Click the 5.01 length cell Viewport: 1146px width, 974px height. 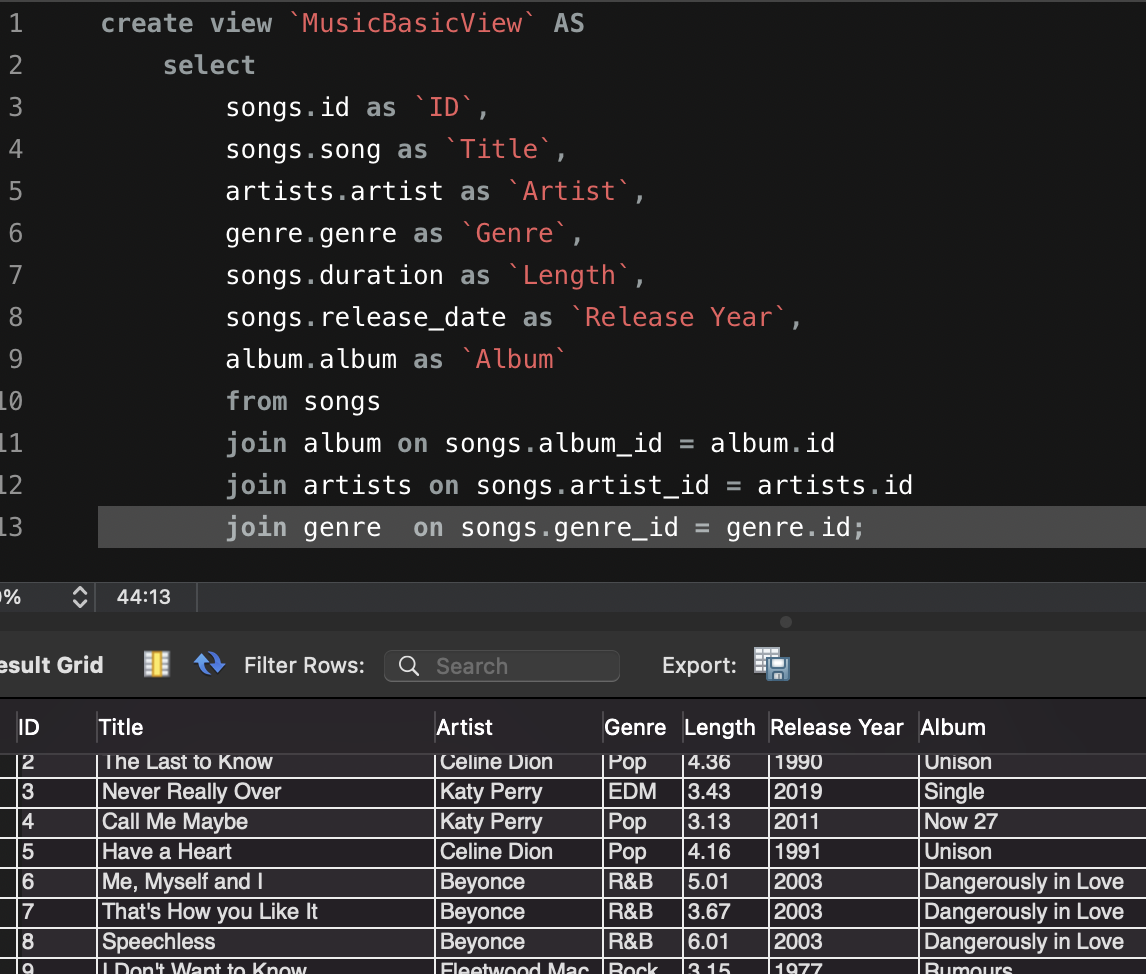coord(725,882)
